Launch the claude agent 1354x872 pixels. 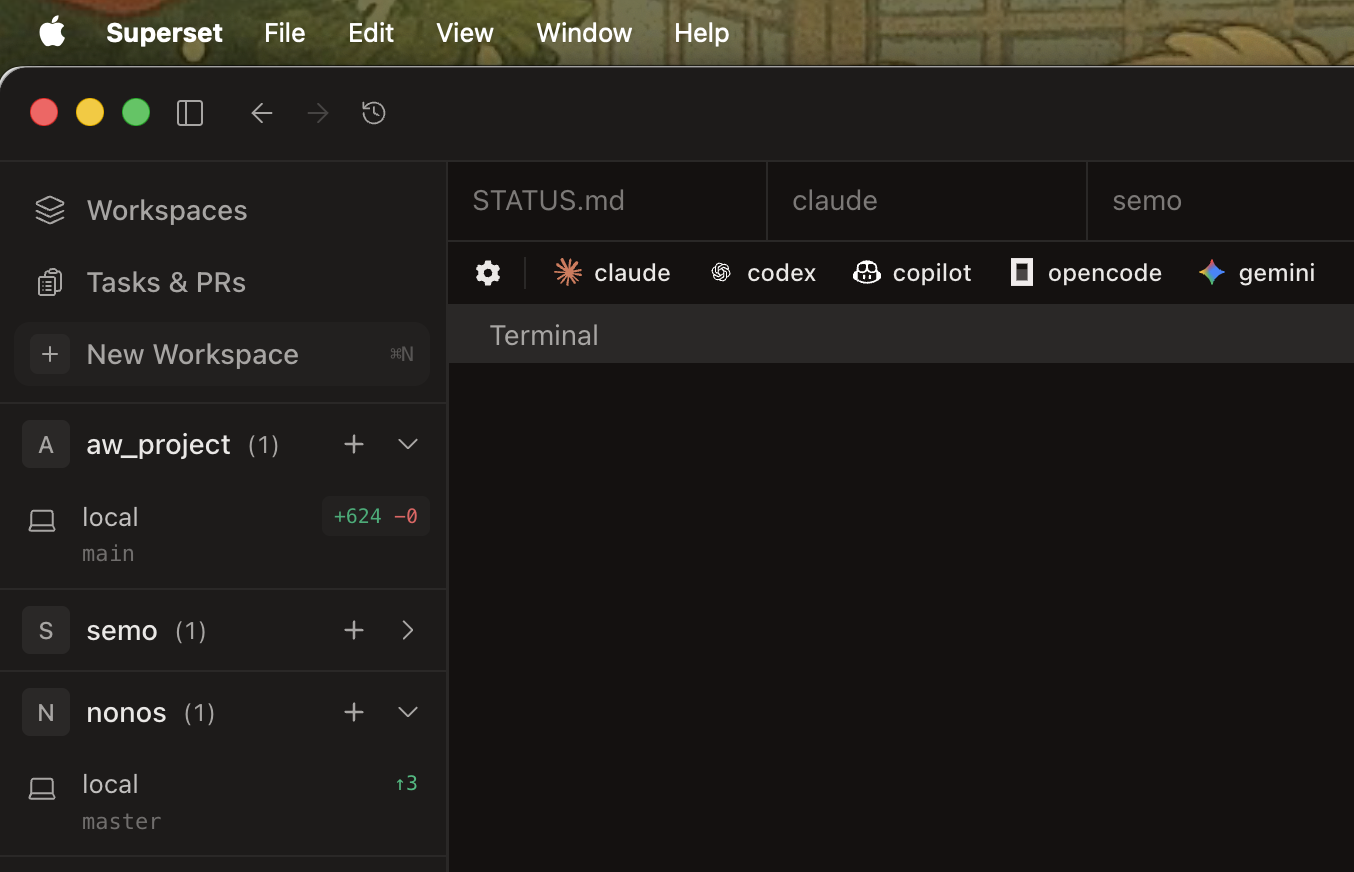612,273
